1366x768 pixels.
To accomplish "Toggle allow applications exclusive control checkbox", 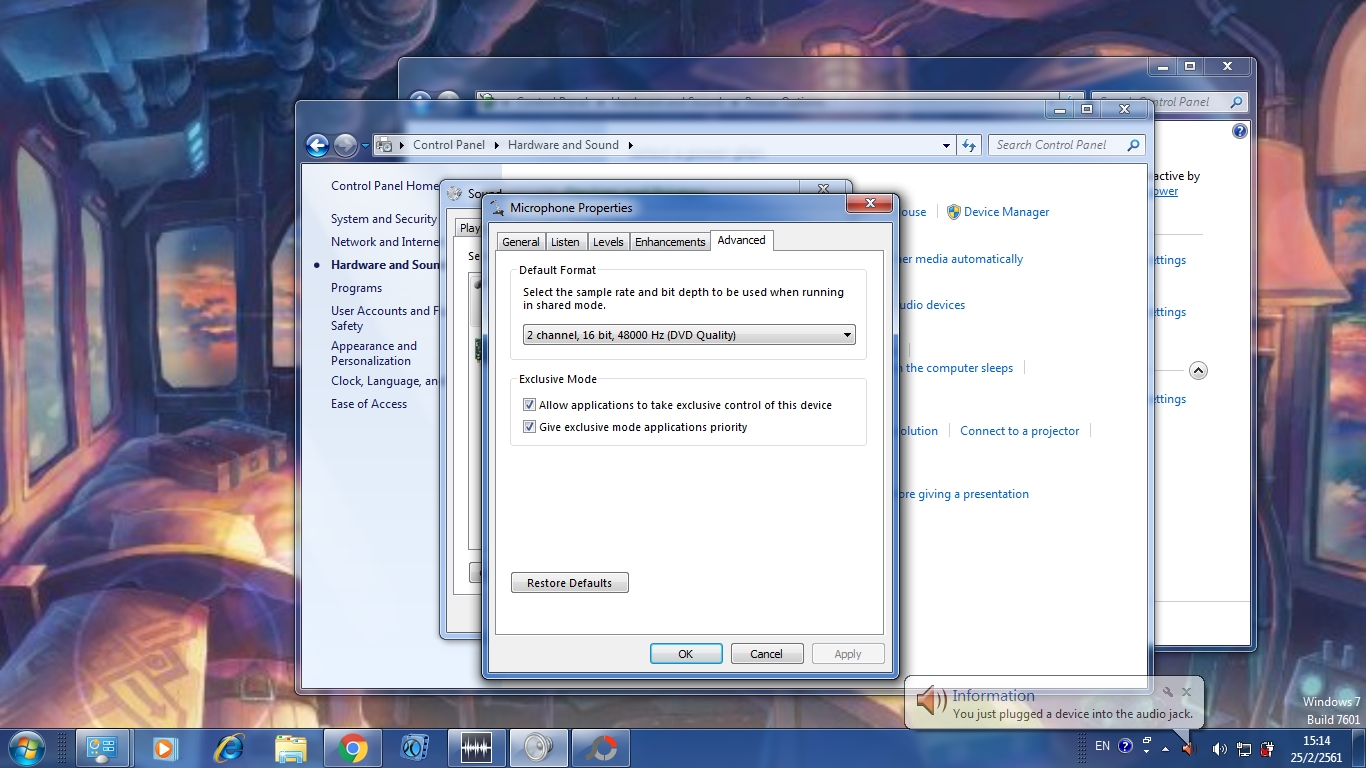I will 529,405.
